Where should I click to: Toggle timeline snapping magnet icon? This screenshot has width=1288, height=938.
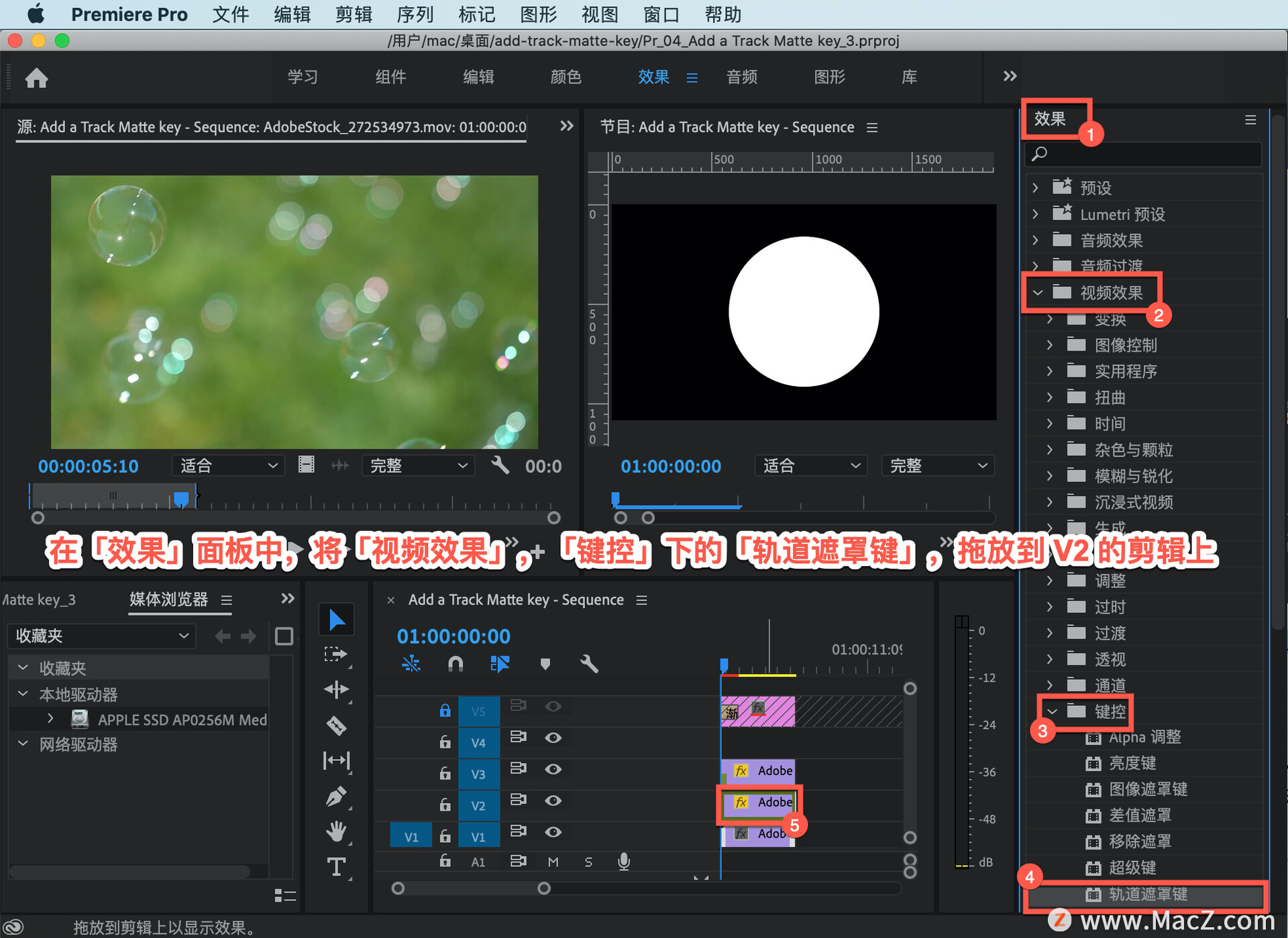[455, 664]
